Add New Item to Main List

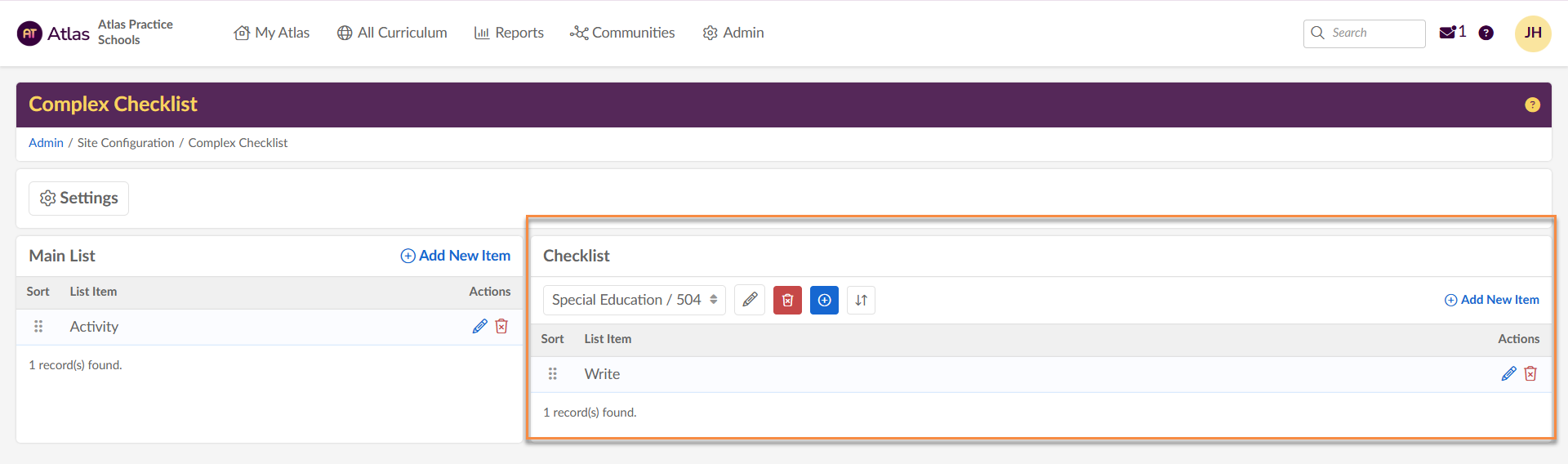click(x=456, y=256)
